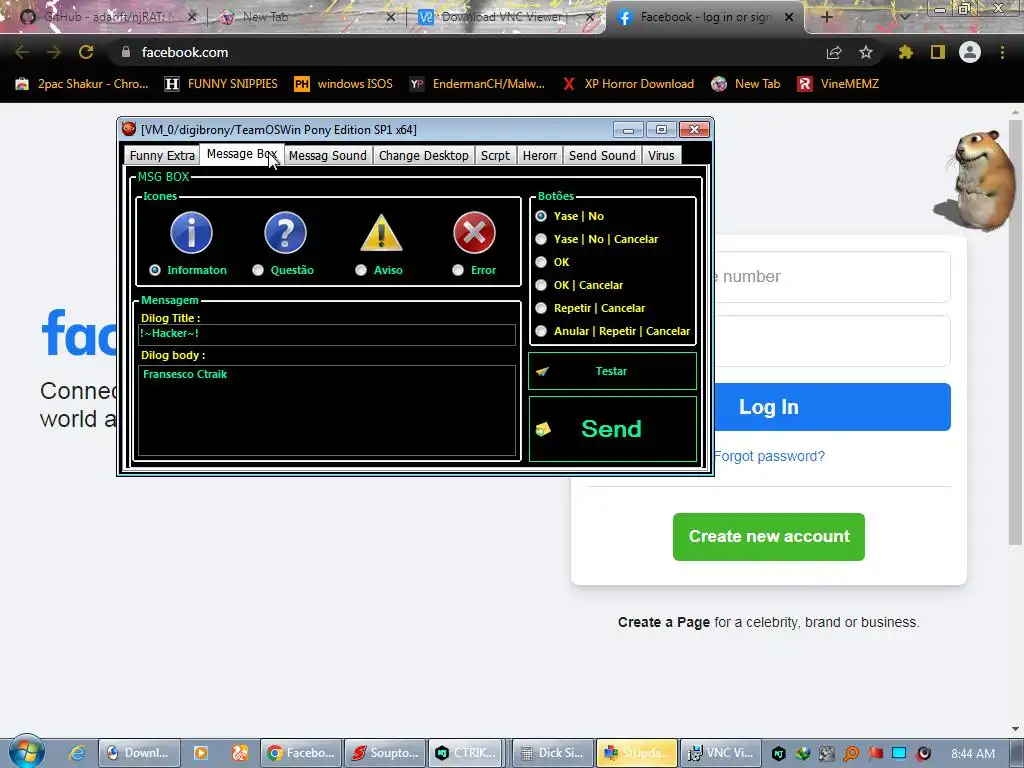
Task: Open the Virus tab
Action: [661, 155]
